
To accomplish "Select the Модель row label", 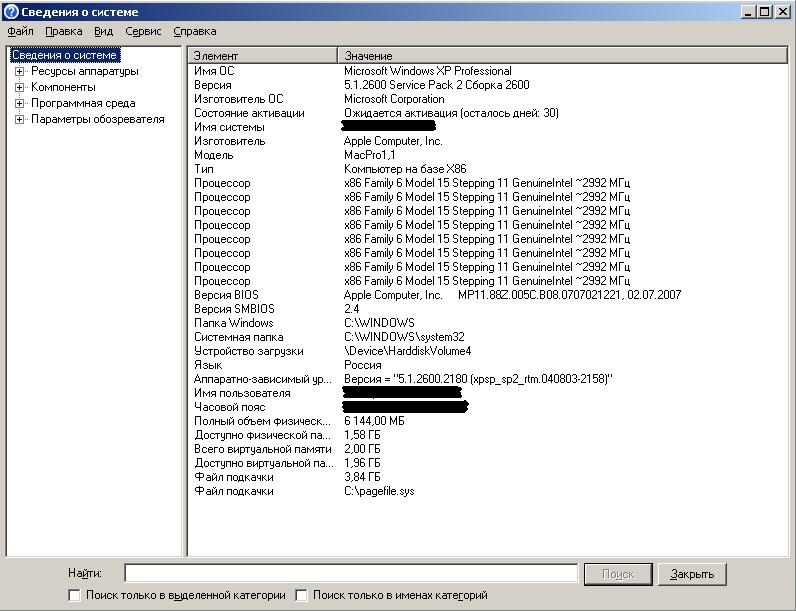I will tap(214, 155).
